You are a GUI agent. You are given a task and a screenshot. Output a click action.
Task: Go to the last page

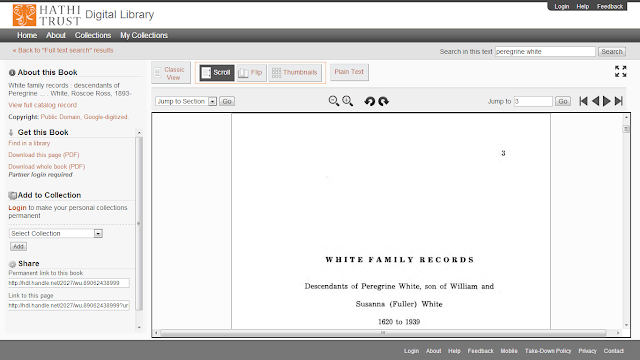(619, 101)
